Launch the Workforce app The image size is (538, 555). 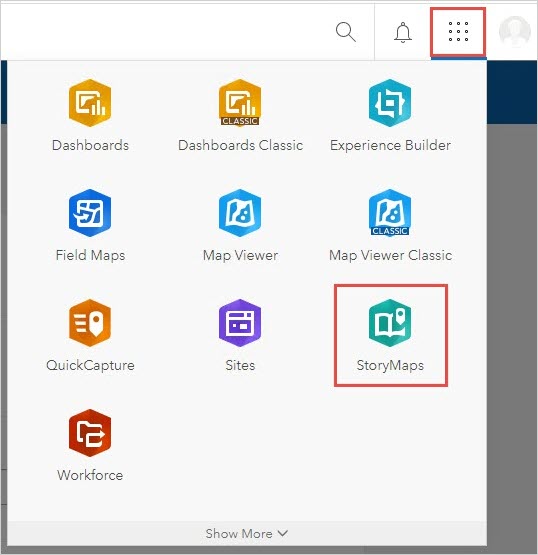tap(90, 445)
